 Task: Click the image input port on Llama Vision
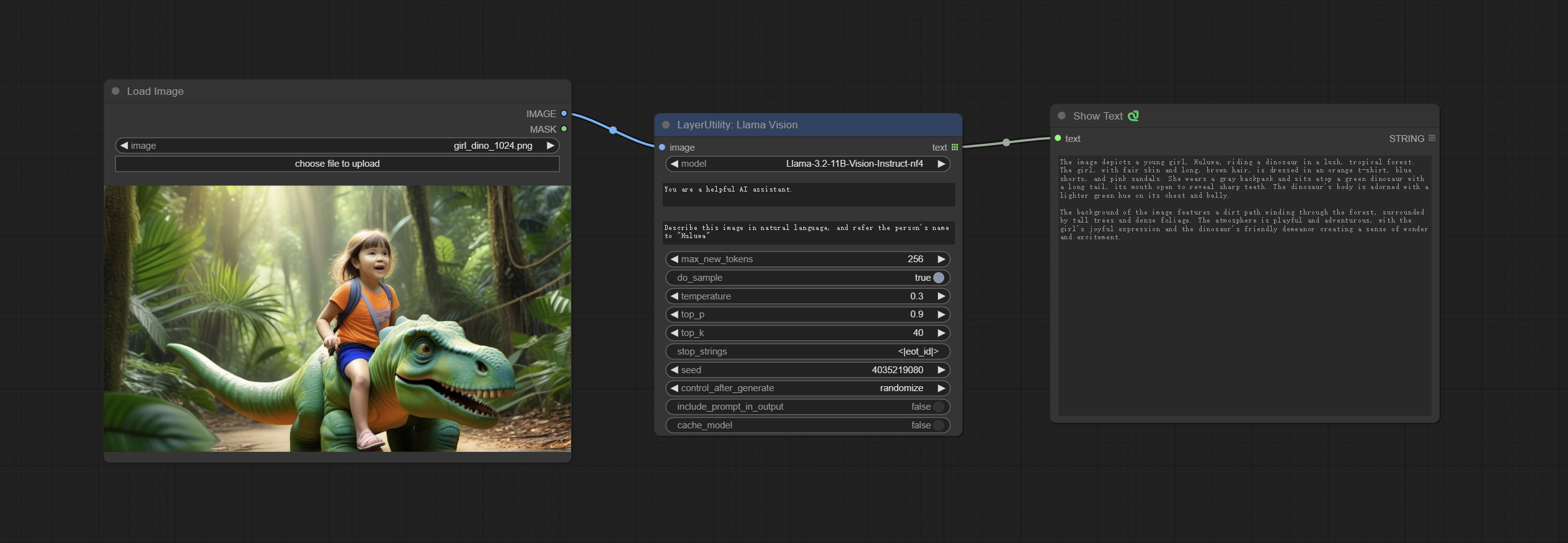[662, 148]
